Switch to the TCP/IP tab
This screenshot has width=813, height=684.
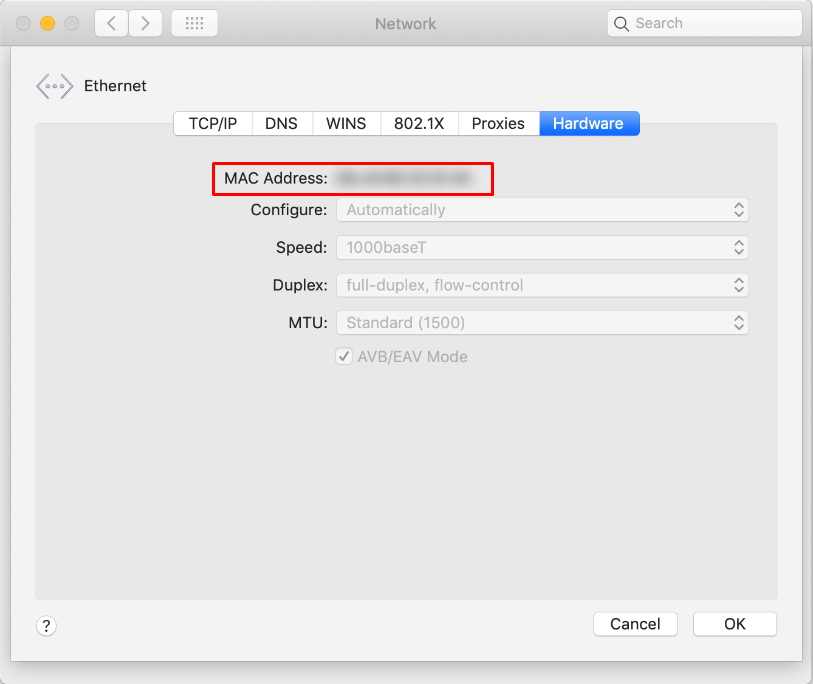[212, 123]
